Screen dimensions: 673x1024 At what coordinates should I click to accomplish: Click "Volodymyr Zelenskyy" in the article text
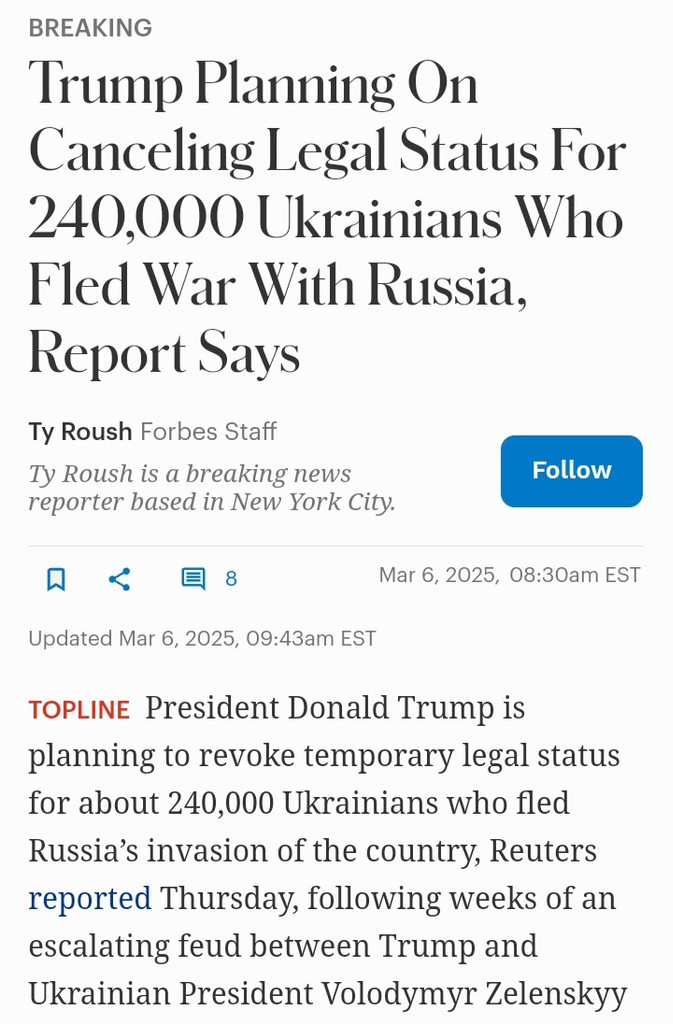473,993
